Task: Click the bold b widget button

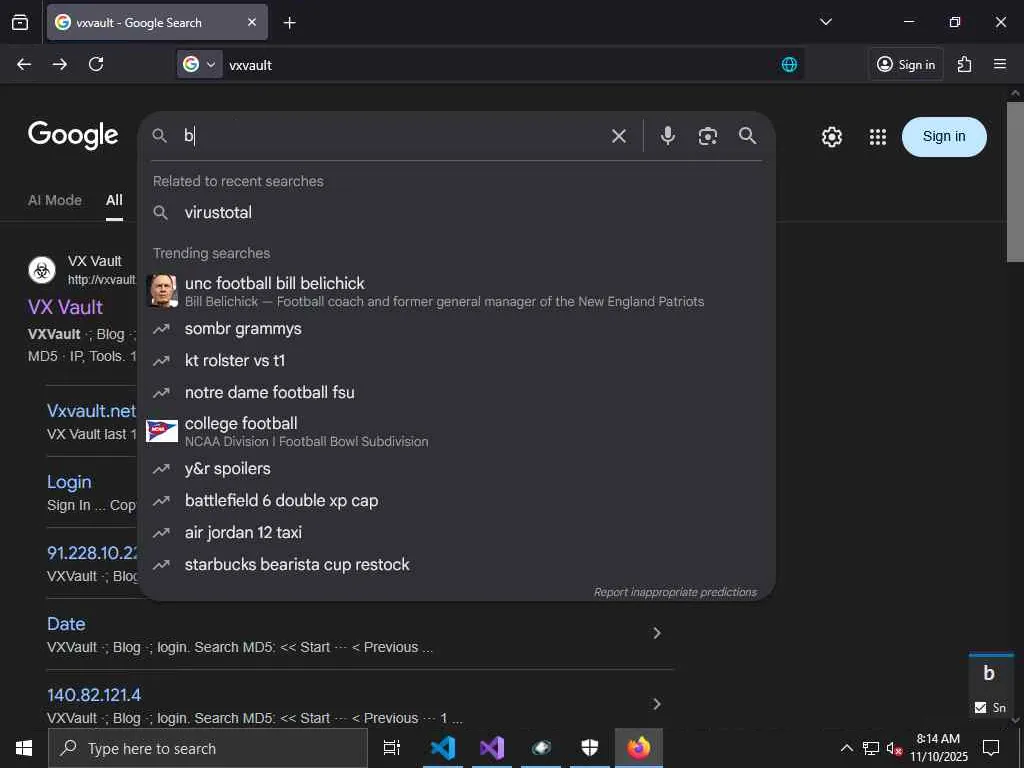Action: tap(989, 673)
